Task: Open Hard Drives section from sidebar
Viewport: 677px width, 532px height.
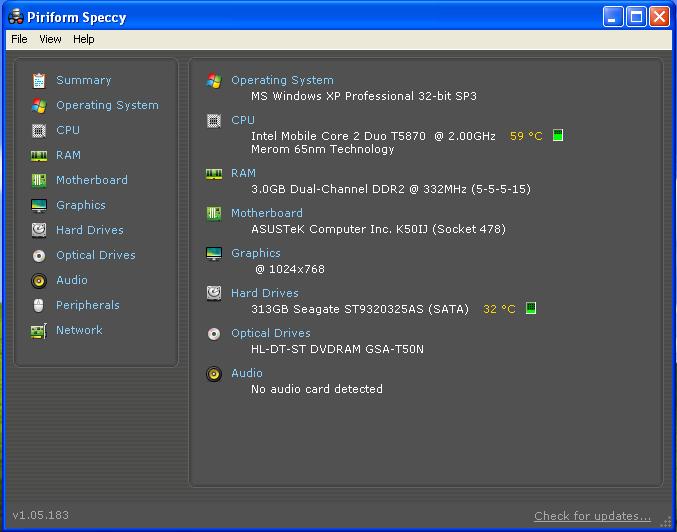Action: point(90,230)
